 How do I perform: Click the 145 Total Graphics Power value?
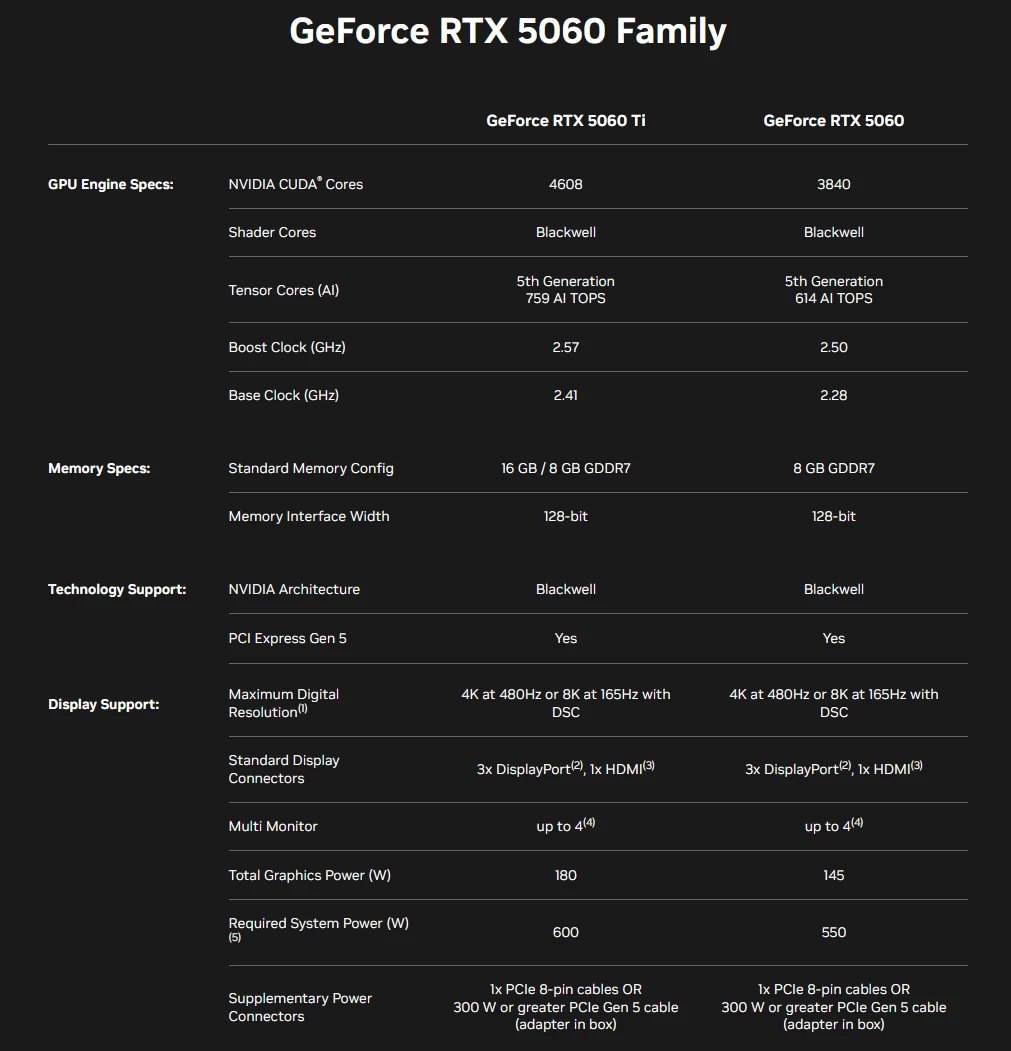point(833,875)
